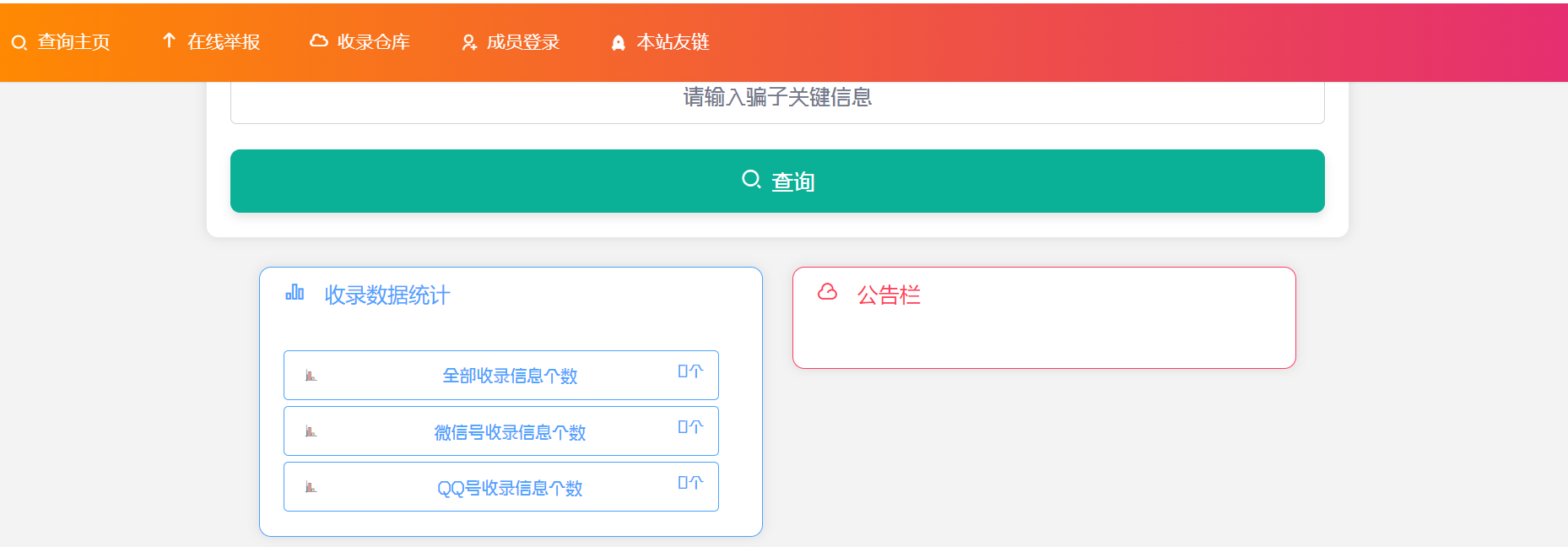This screenshot has height=547, width=1568.
Task: Click the person icon beside 成员登录
Action: (468, 41)
